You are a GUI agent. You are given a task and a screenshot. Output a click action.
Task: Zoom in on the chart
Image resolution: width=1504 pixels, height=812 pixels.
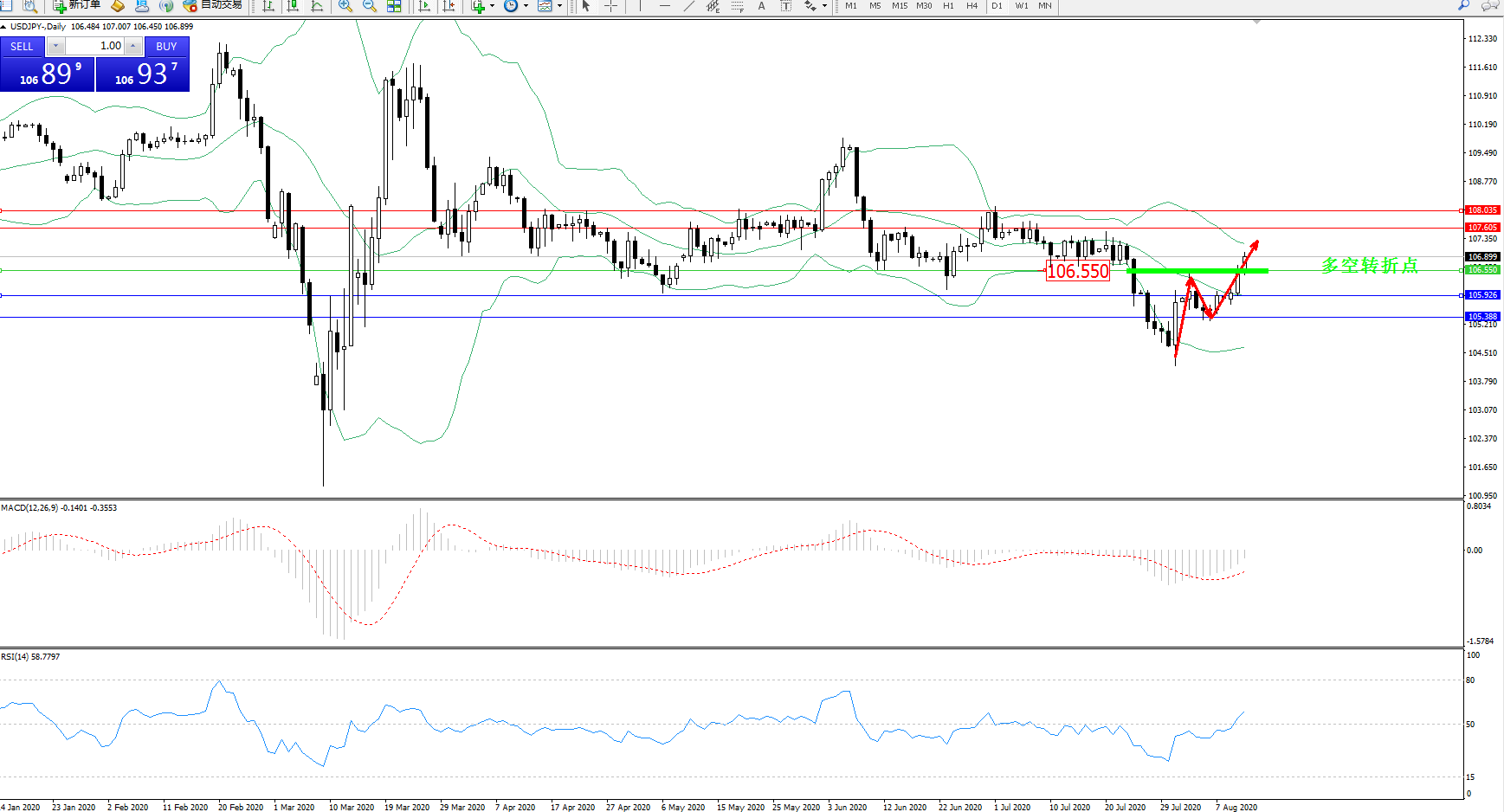[345, 6]
